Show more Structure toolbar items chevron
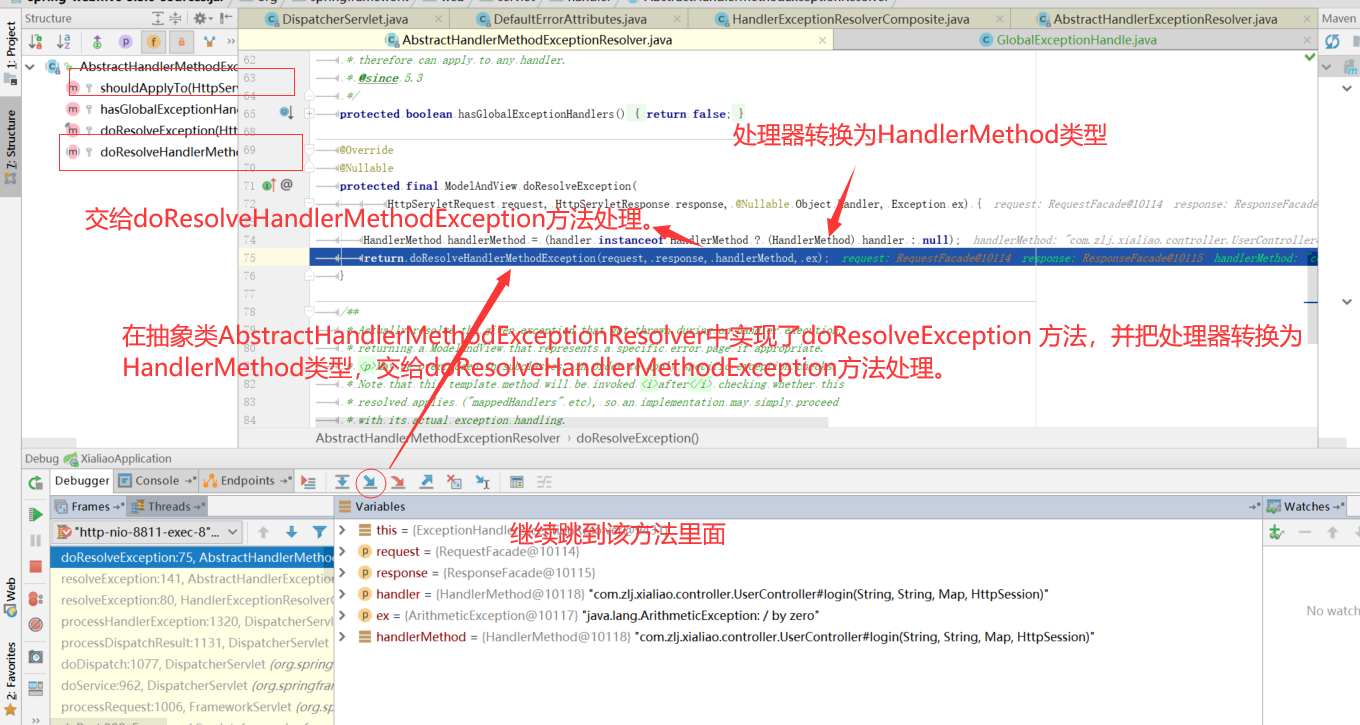1360x725 pixels. tap(231, 41)
